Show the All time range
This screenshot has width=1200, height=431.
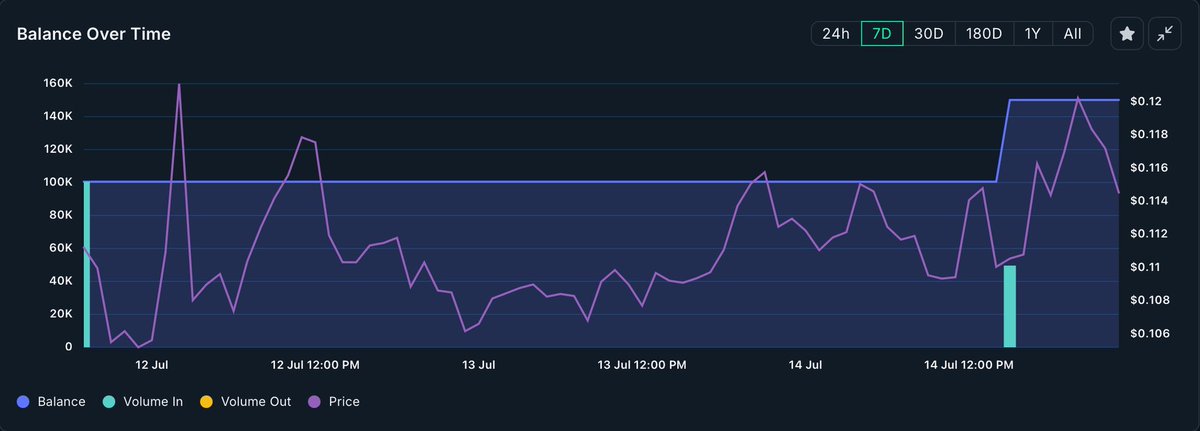pyautogui.click(x=1072, y=34)
